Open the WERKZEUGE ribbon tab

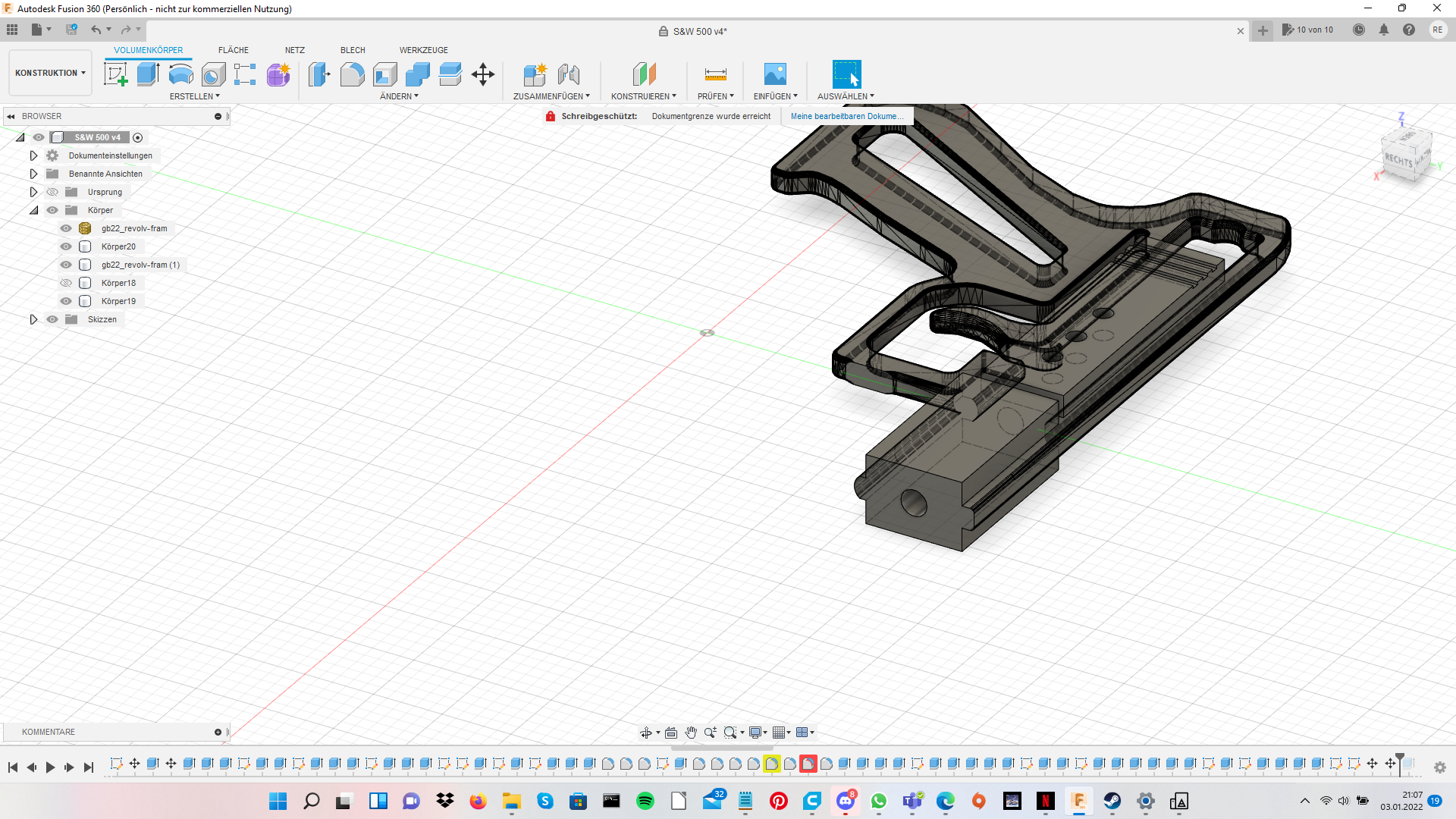423,50
